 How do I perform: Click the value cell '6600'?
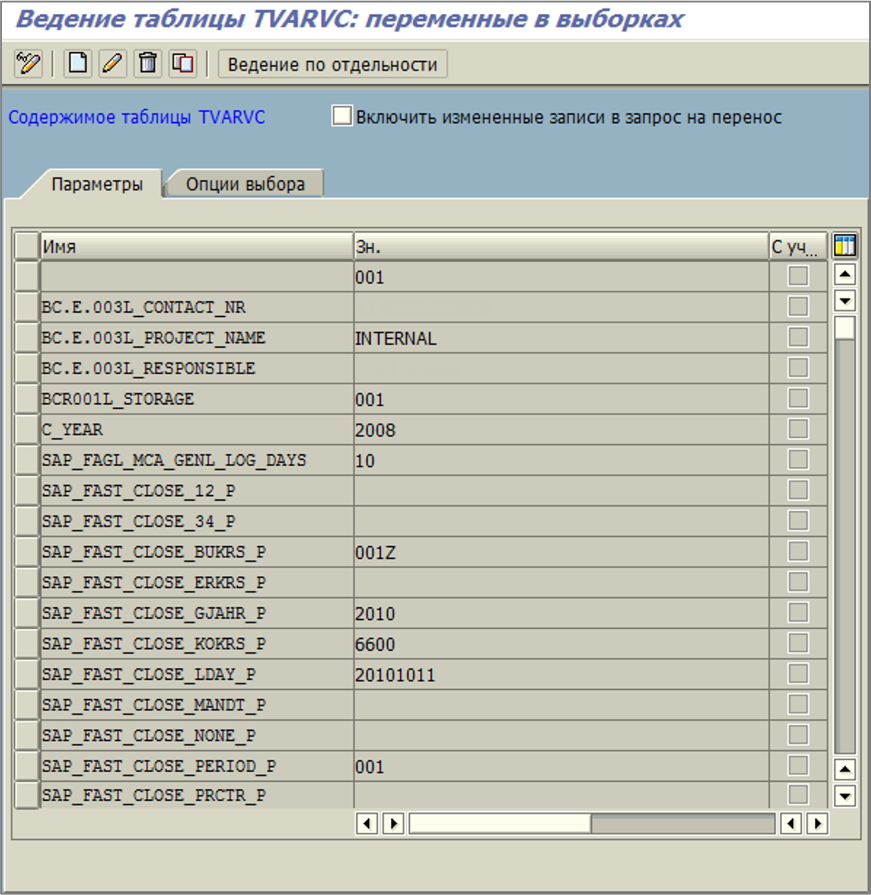(561, 644)
